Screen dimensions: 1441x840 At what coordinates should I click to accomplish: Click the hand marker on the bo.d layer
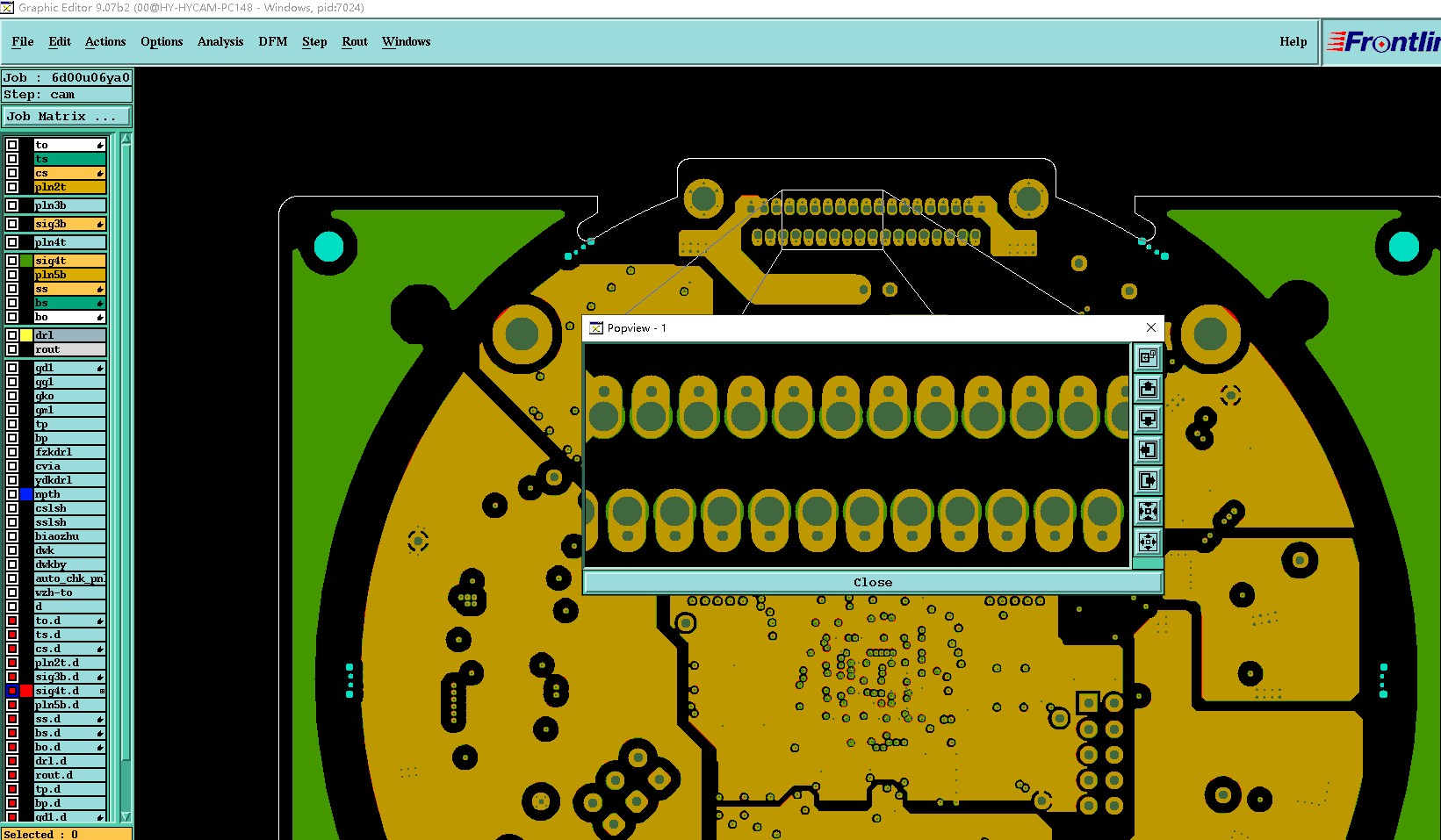pyautogui.click(x=100, y=748)
